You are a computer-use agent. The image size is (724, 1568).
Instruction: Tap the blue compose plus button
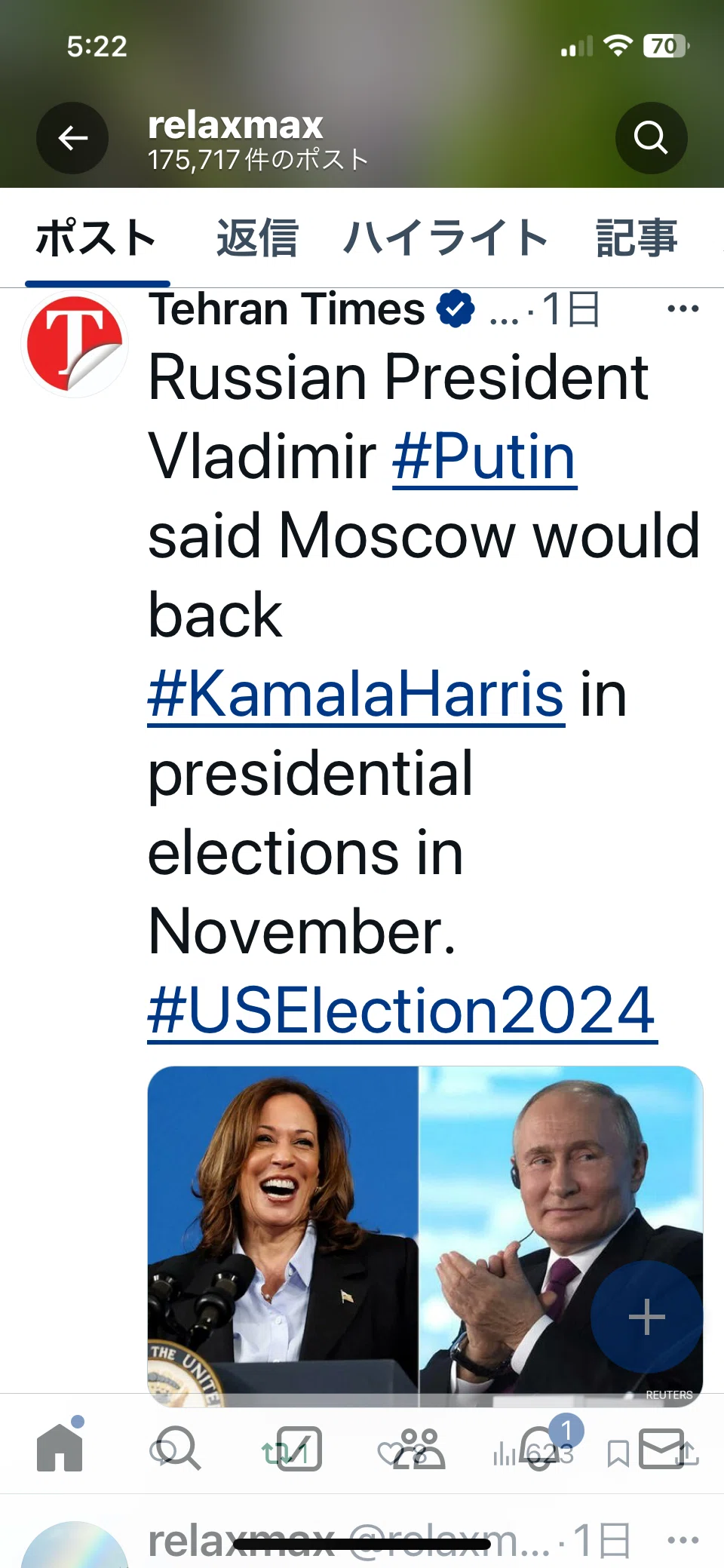click(647, 1317)
